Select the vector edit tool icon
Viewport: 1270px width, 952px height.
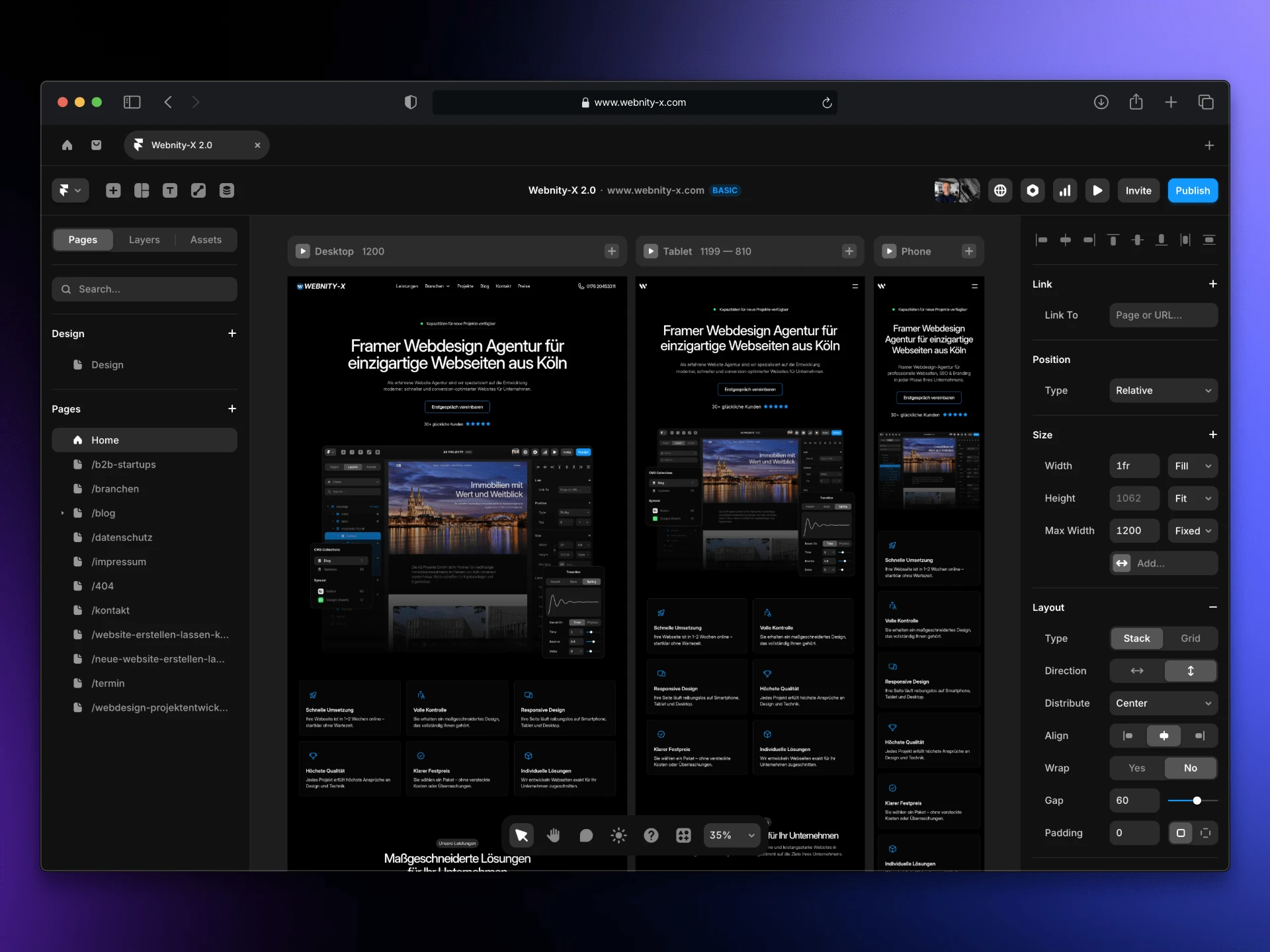point(198,190)
